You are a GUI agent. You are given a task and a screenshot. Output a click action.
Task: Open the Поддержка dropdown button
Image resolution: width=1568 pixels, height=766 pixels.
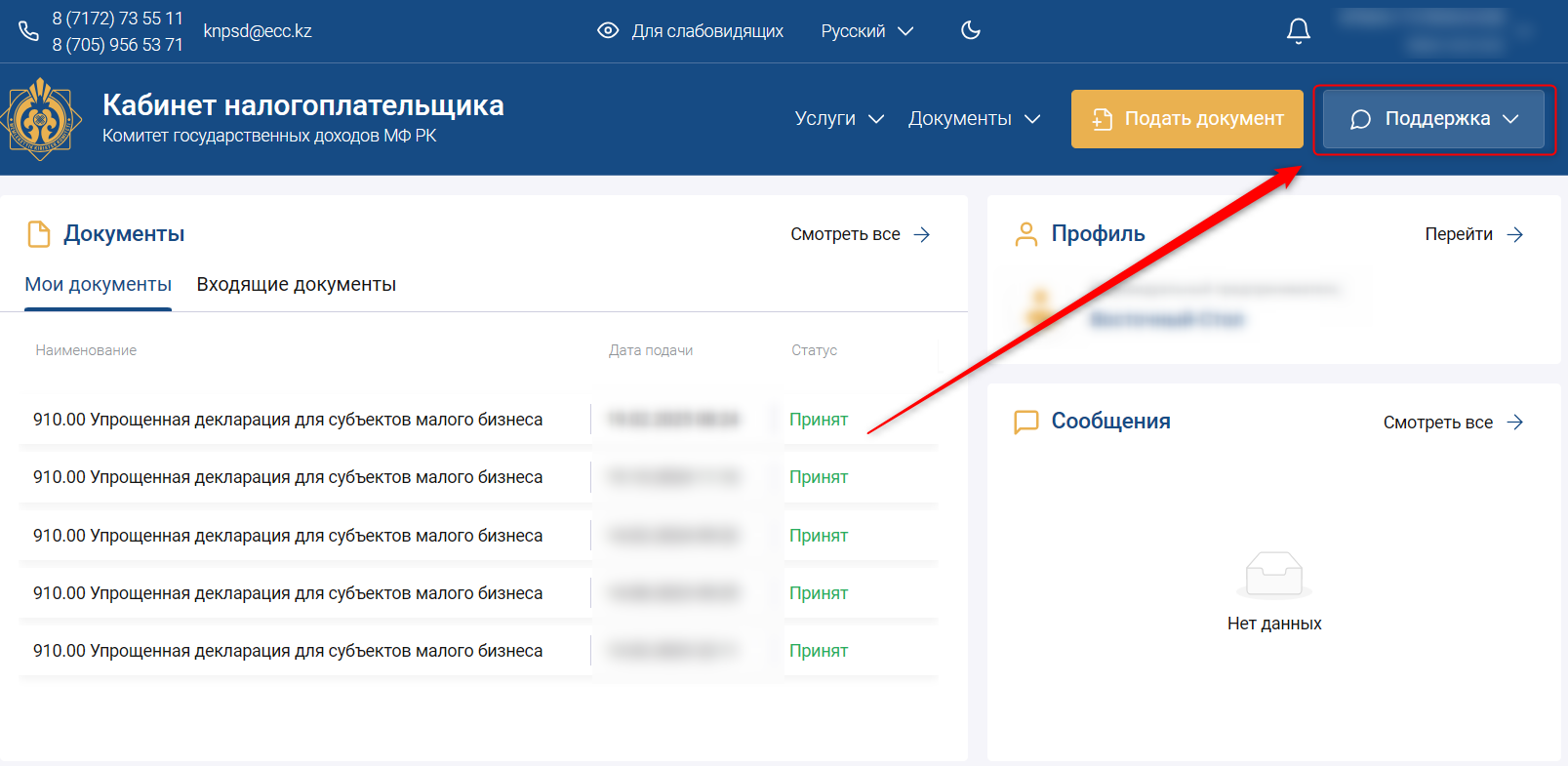tap(1433, 119)
